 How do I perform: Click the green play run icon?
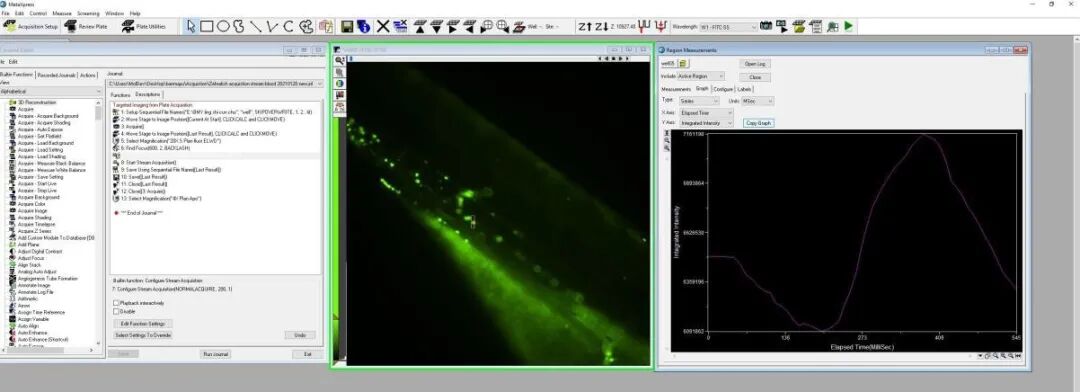pyautogui.click(x=849, y=26)
